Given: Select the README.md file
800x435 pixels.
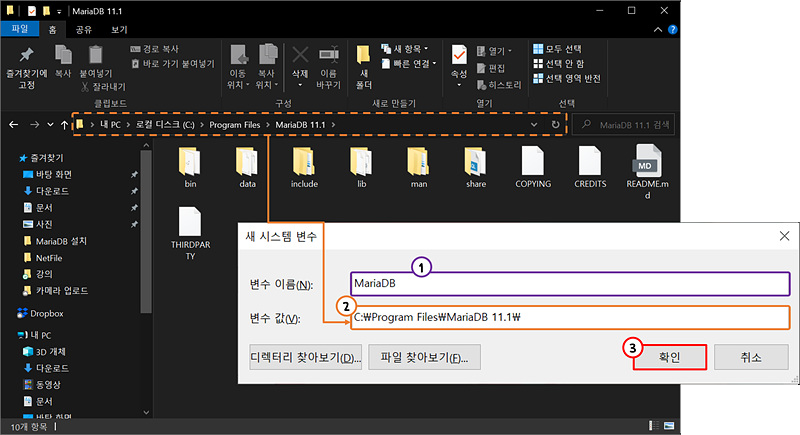Looking at the screenshot, I should (x=647, y=172).
